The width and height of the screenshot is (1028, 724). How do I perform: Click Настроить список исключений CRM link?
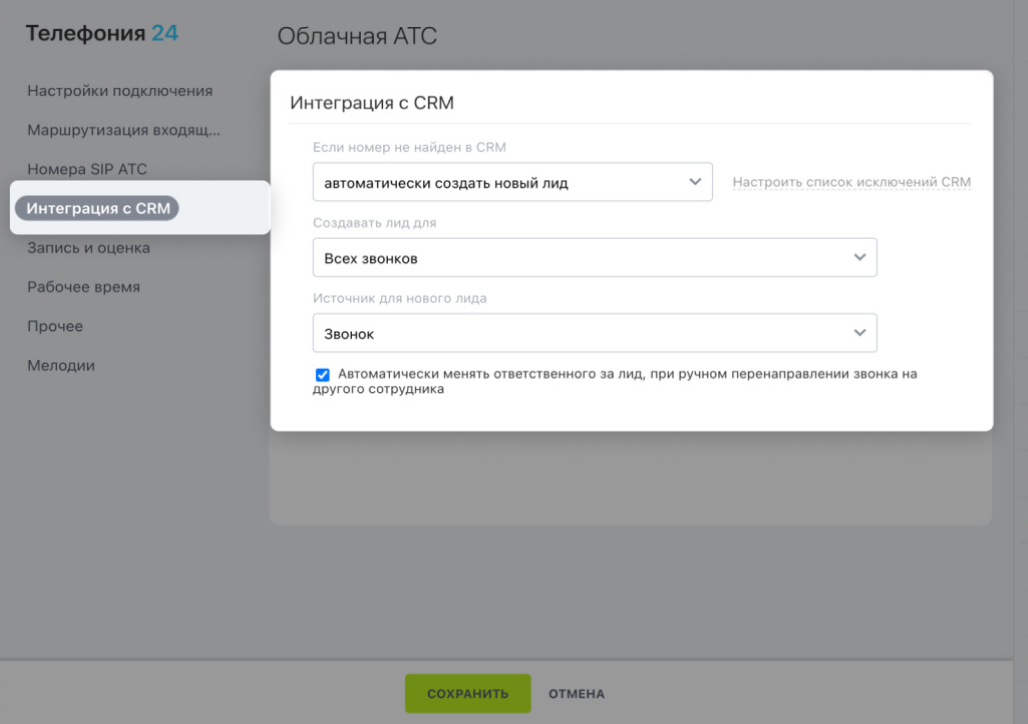click(852, 182)
